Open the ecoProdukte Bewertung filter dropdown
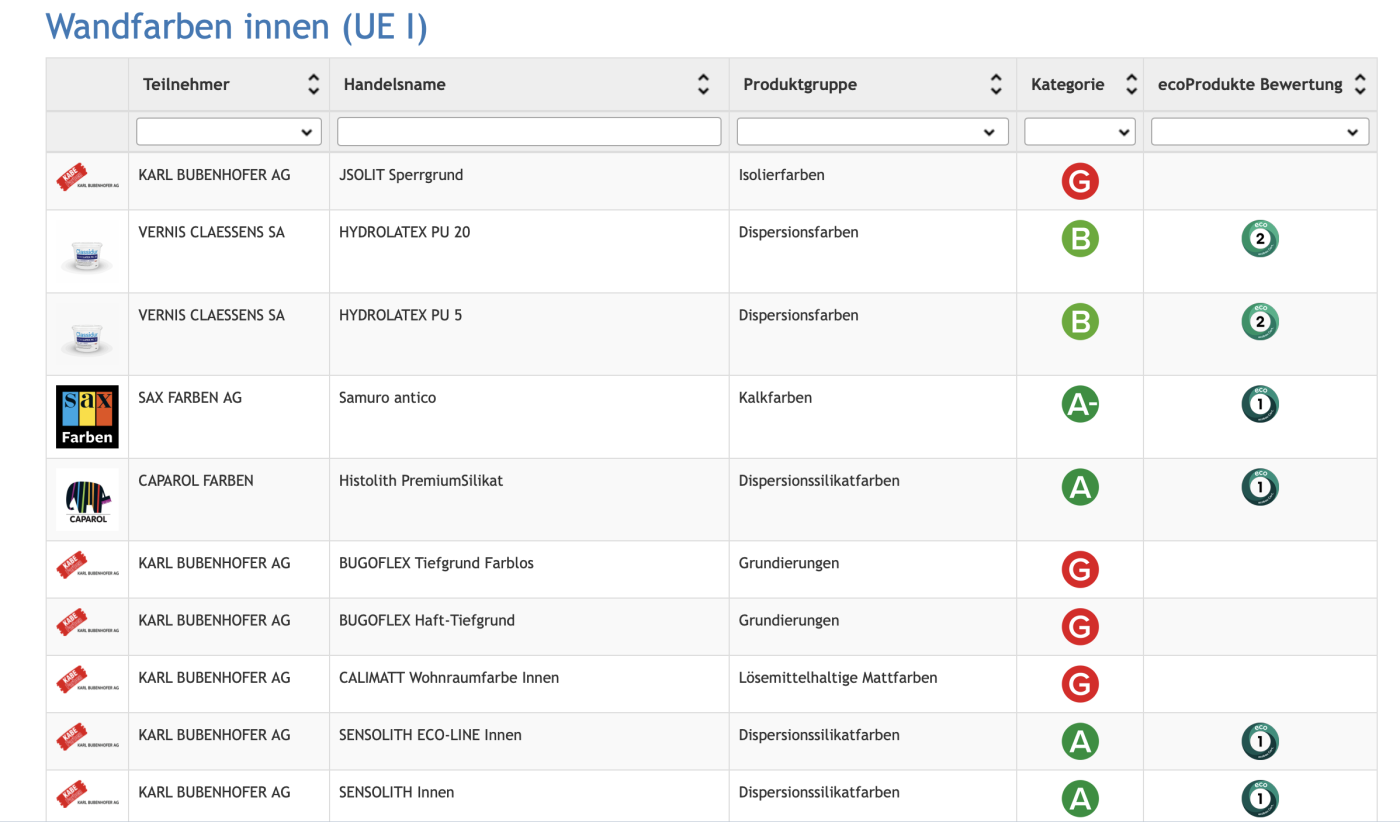 click(x=1259, y=132)
